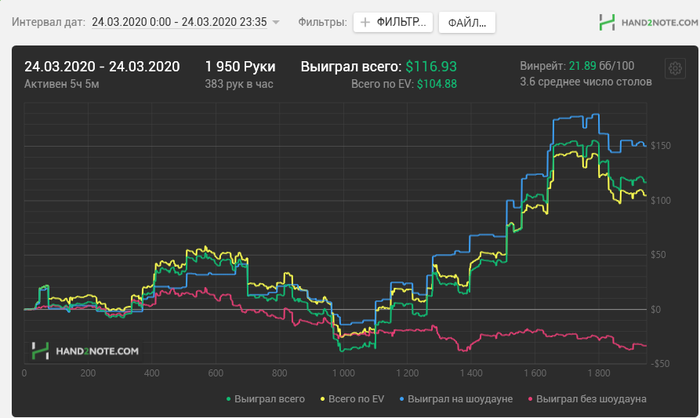Click the $100 y-axis label
Viewport: 700px width, 418px height.
click(661, 201)
